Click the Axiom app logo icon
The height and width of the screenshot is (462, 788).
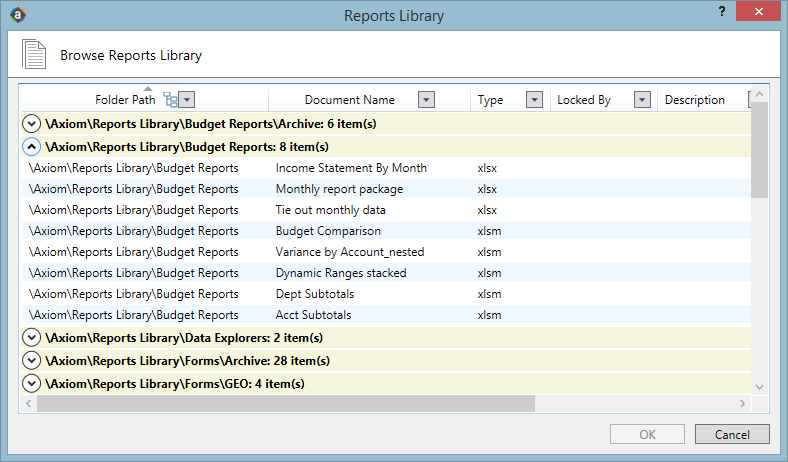click(18, 15)
